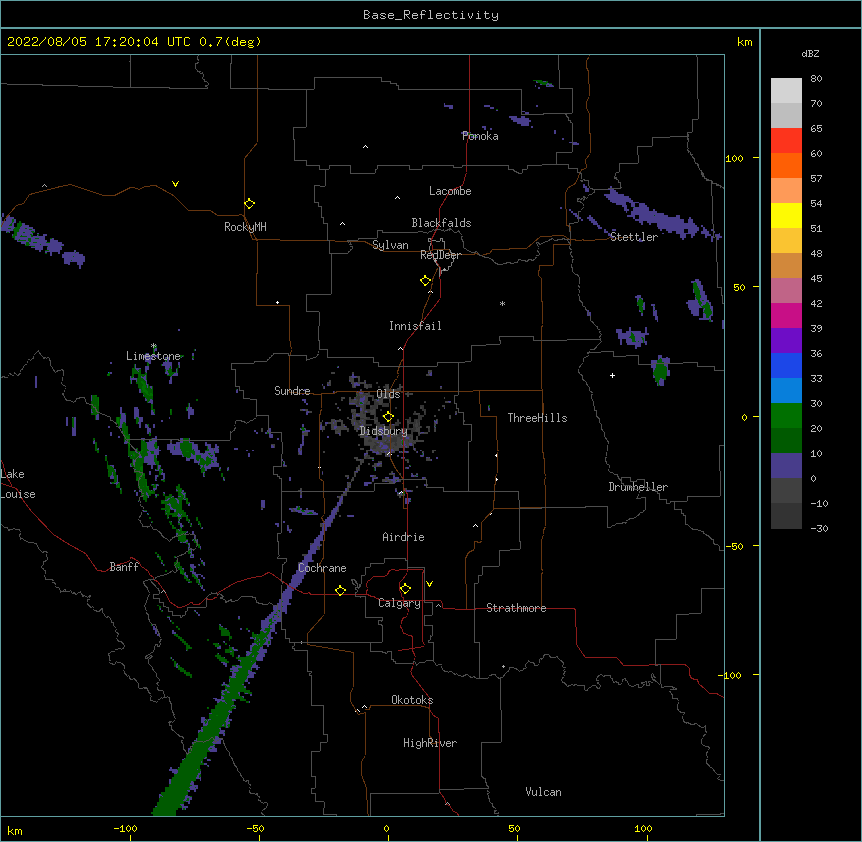The width and height of the screenshot is (862, 842).
Task: Click the Ponoka label on the map
Action: pyautogui.click(x=480, y=136)
